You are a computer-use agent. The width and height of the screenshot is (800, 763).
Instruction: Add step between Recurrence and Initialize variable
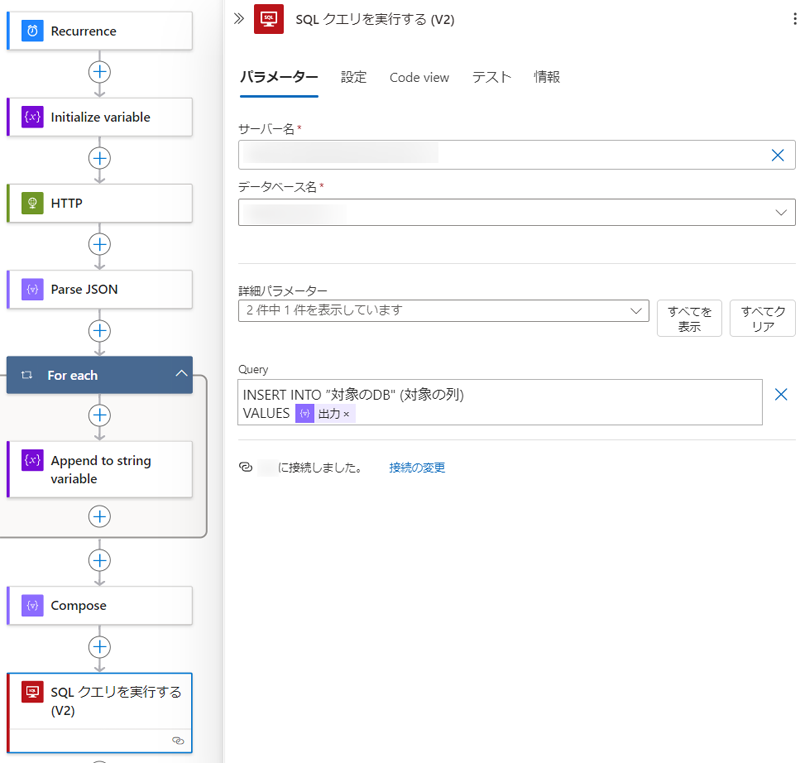click(99, 71)
